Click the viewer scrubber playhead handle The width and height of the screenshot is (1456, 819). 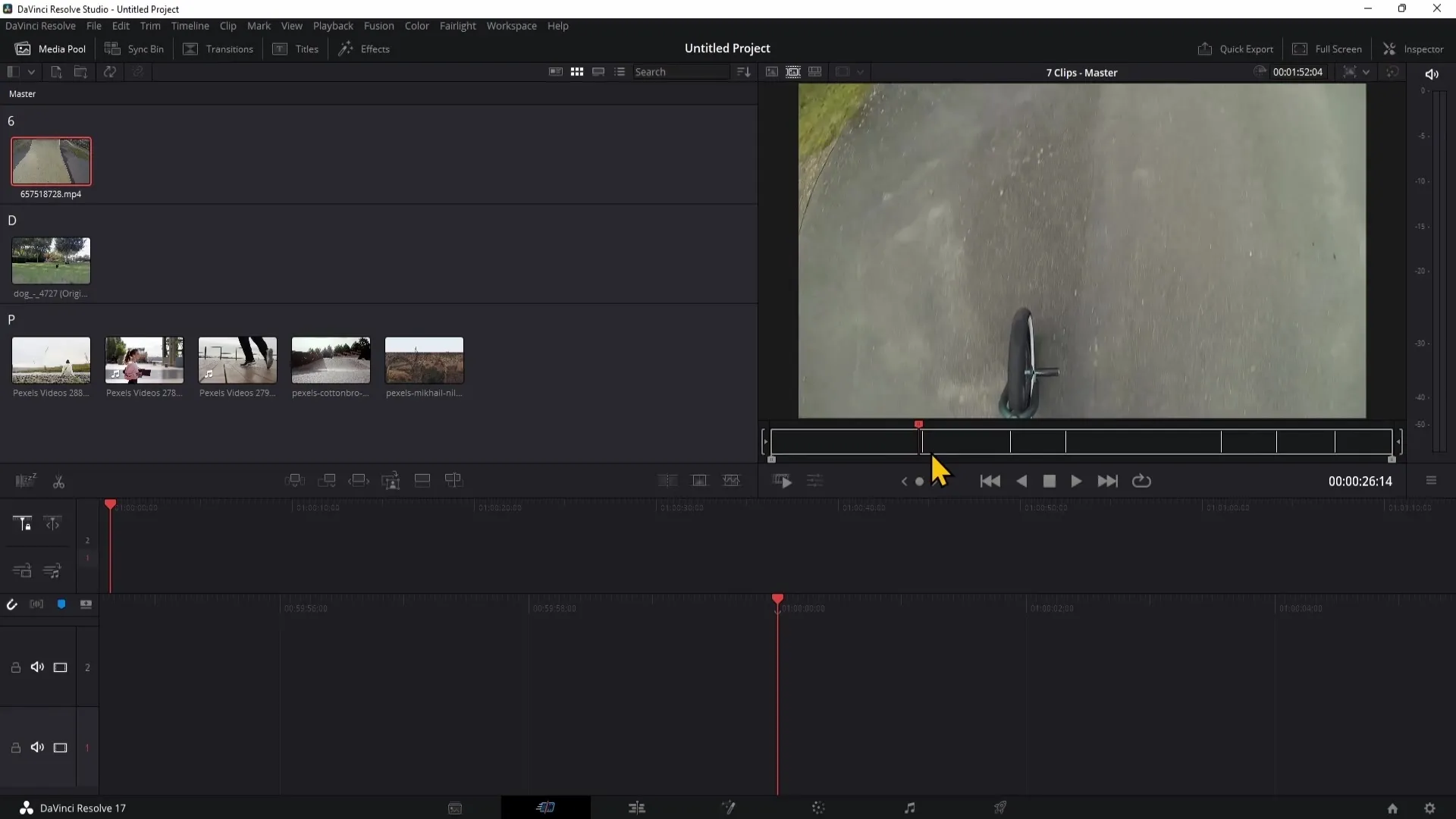(918, 425)
